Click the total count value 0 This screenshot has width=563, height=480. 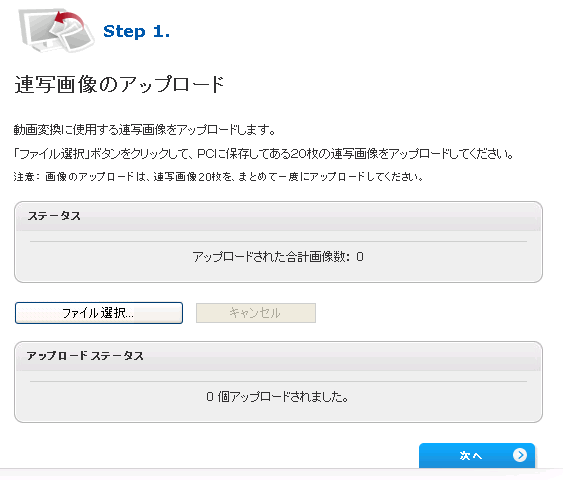(360, 257)
